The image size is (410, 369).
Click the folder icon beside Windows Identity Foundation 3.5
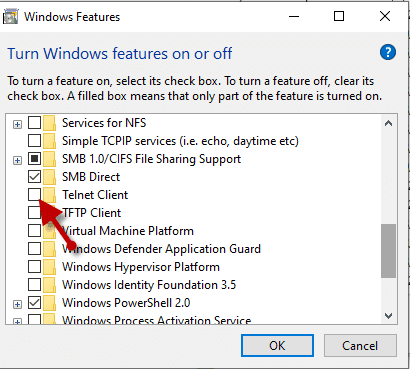(50, 285)
